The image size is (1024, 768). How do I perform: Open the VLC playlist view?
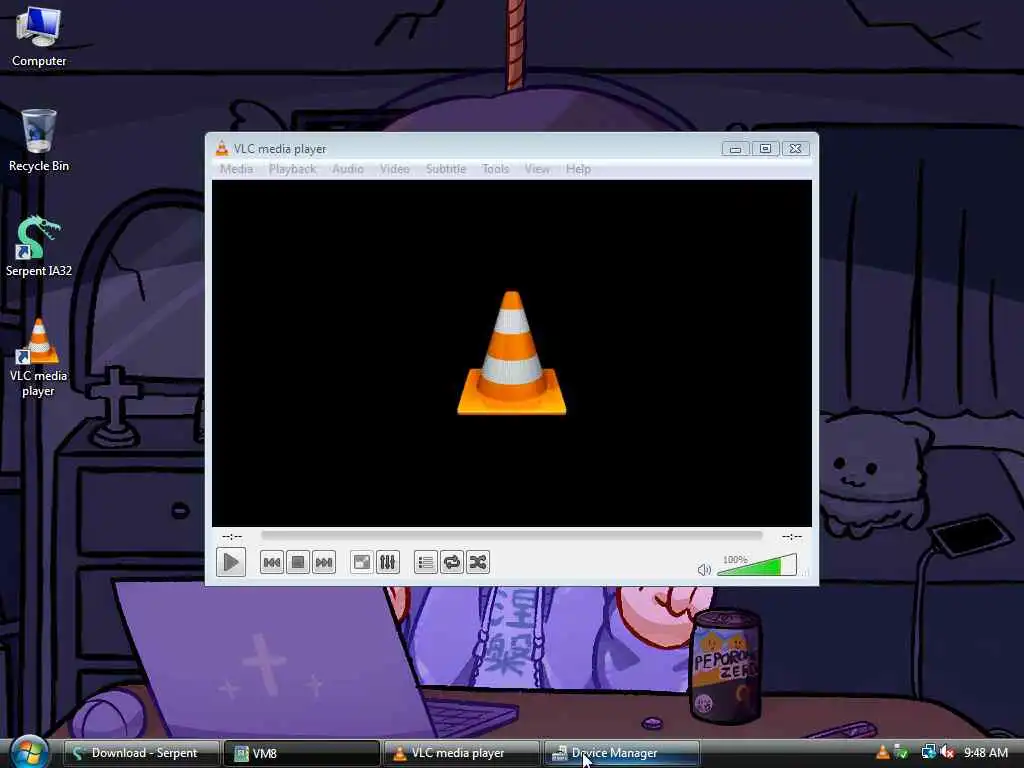click(426, 562)
